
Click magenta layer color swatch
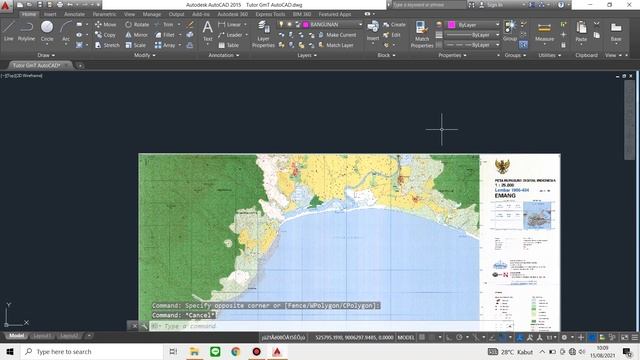[x=306, y=24]
